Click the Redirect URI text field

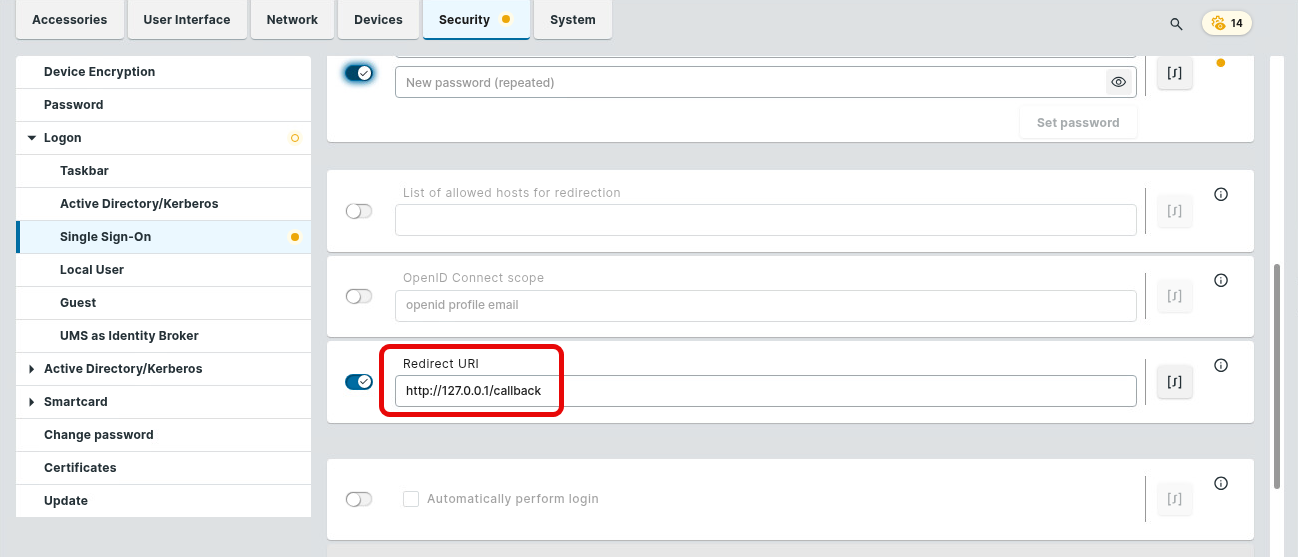coord(765,391)
